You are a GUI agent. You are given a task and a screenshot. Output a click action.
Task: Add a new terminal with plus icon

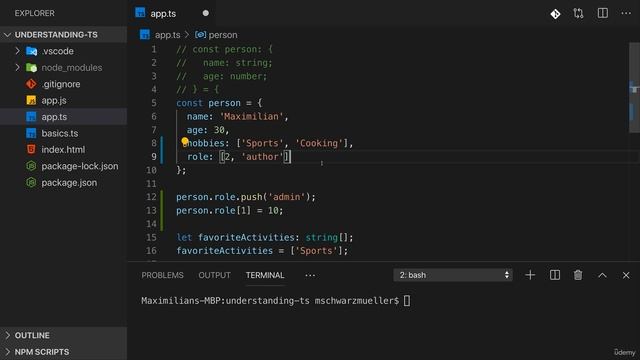click(530, 275)
